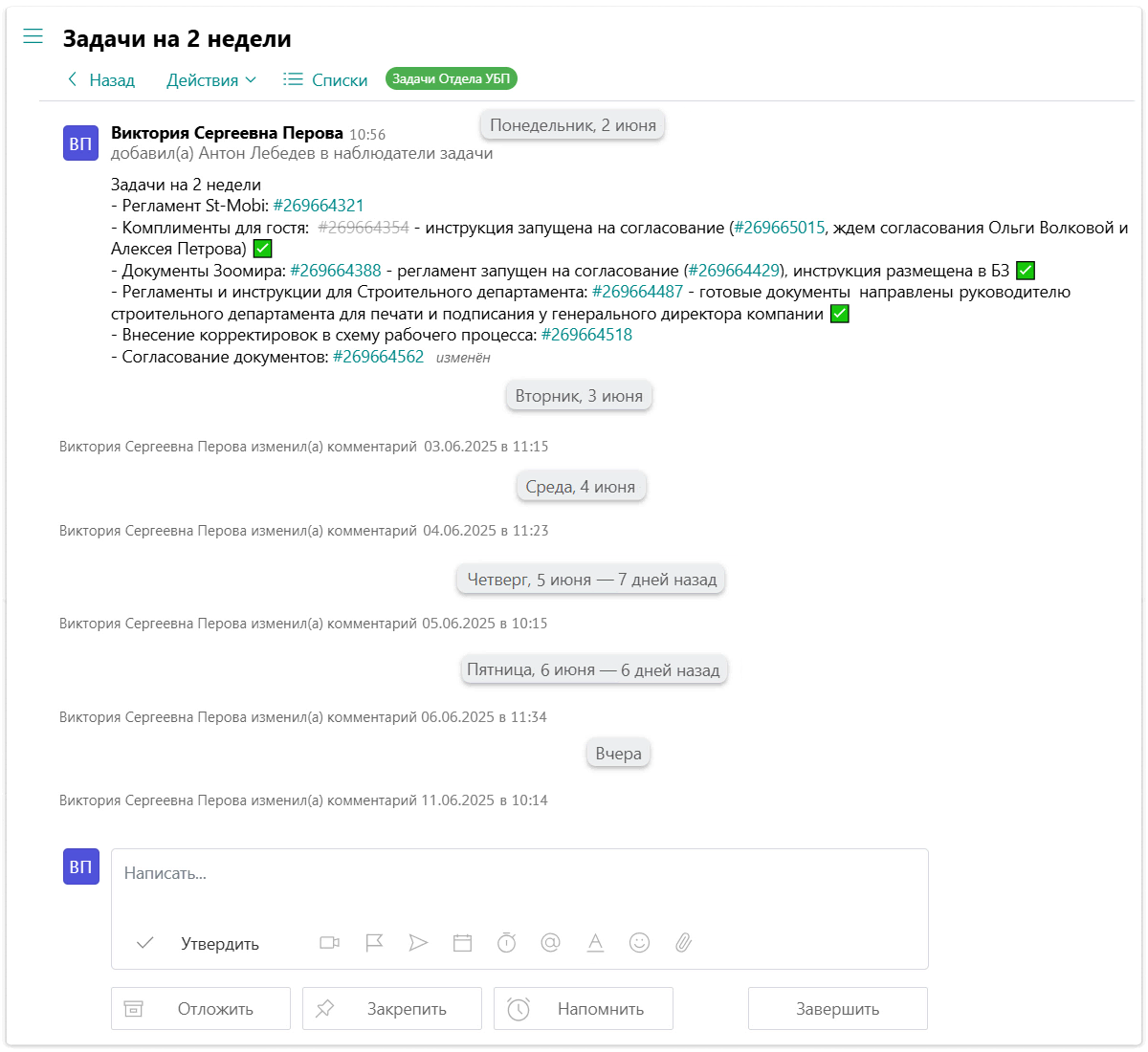The image size is (1148, 1052).
Task: Click the Завершить button
Action: coord(837,1009)
